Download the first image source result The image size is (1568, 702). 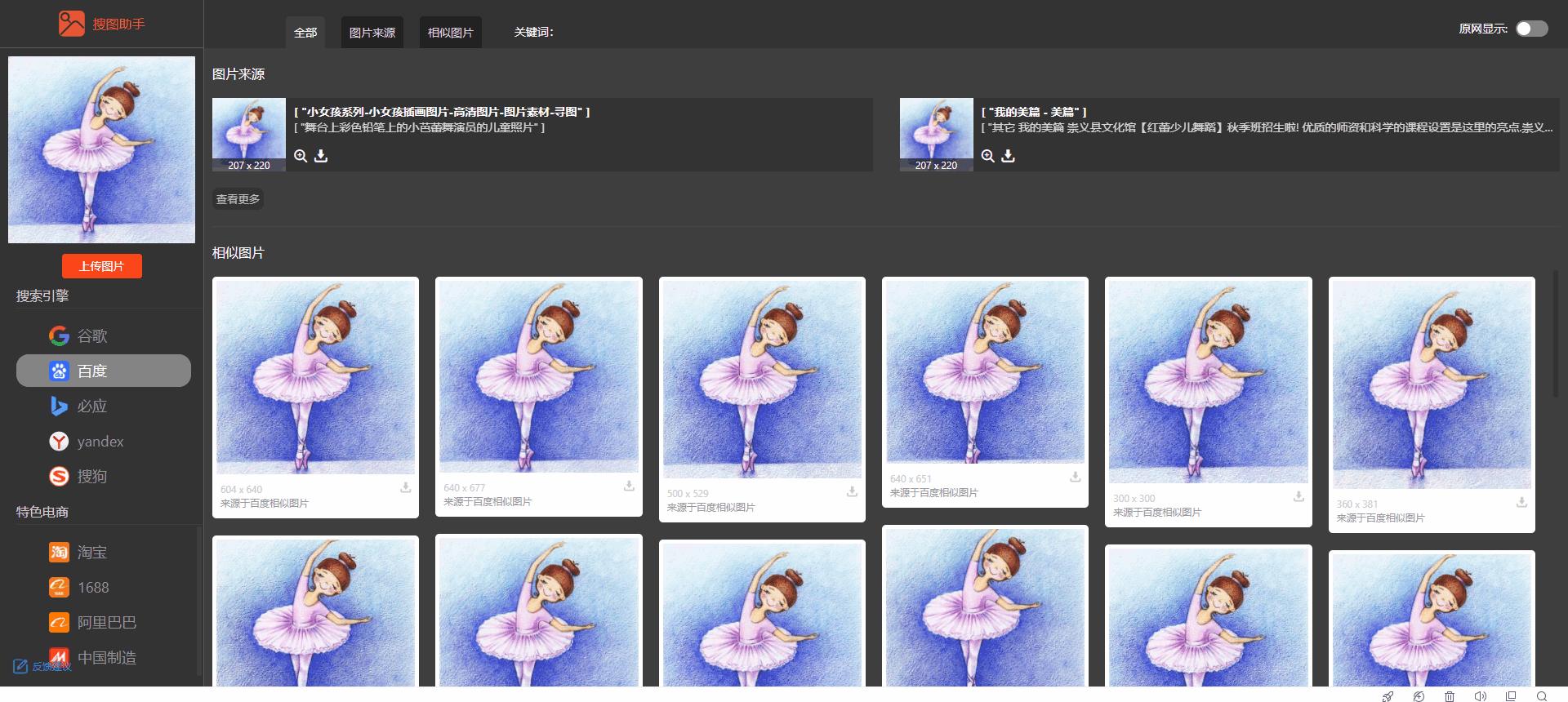321,156
